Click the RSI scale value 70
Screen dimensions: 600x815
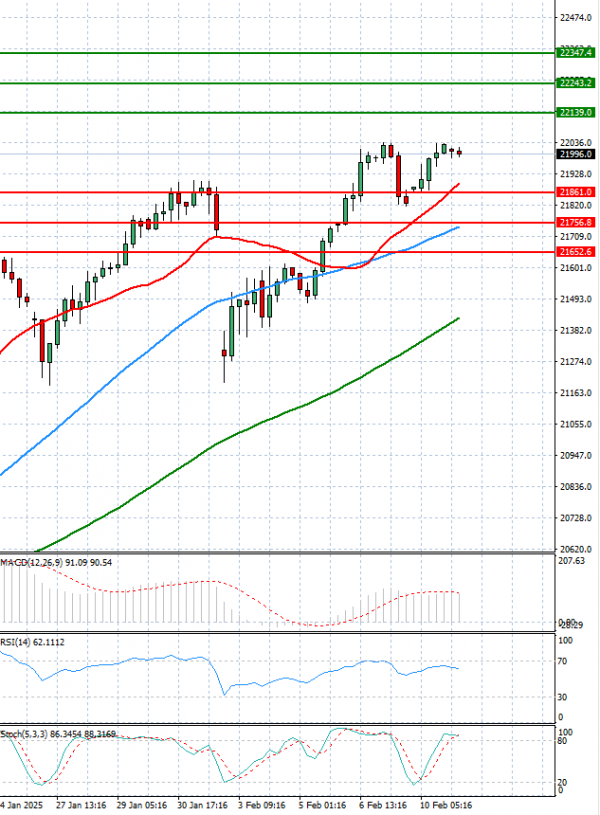[x=562, y=662]
